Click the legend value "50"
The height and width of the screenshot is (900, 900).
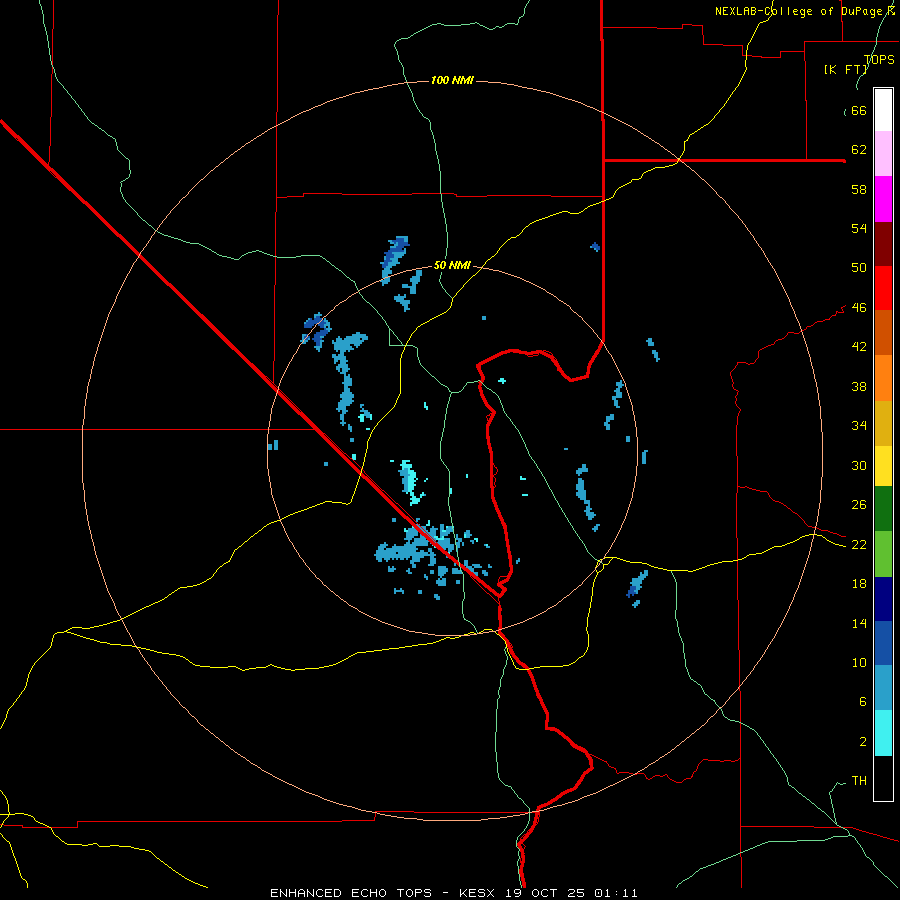click(858, 268)
